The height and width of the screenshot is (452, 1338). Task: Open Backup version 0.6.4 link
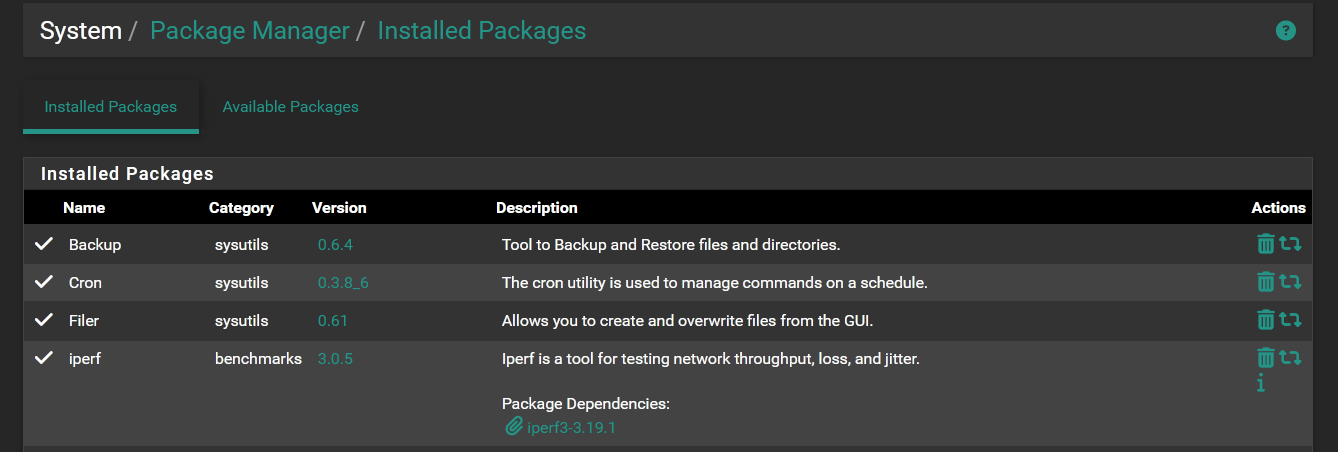tap(335, 245)
